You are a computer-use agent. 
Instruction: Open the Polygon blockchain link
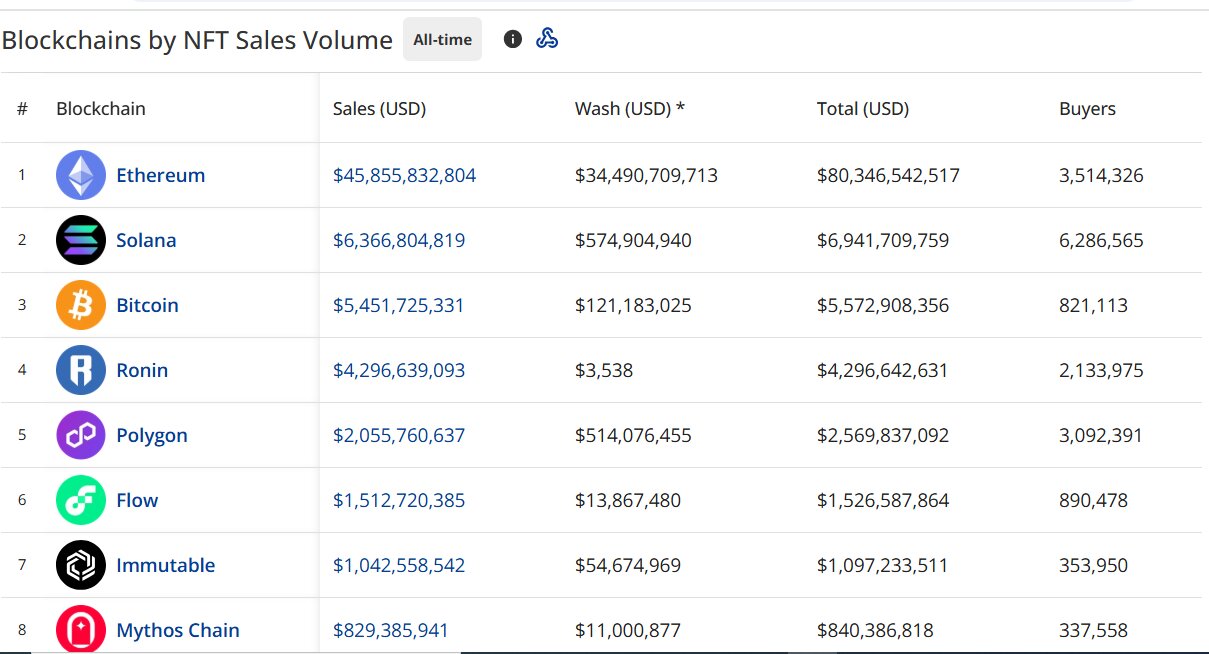point(152,435)
